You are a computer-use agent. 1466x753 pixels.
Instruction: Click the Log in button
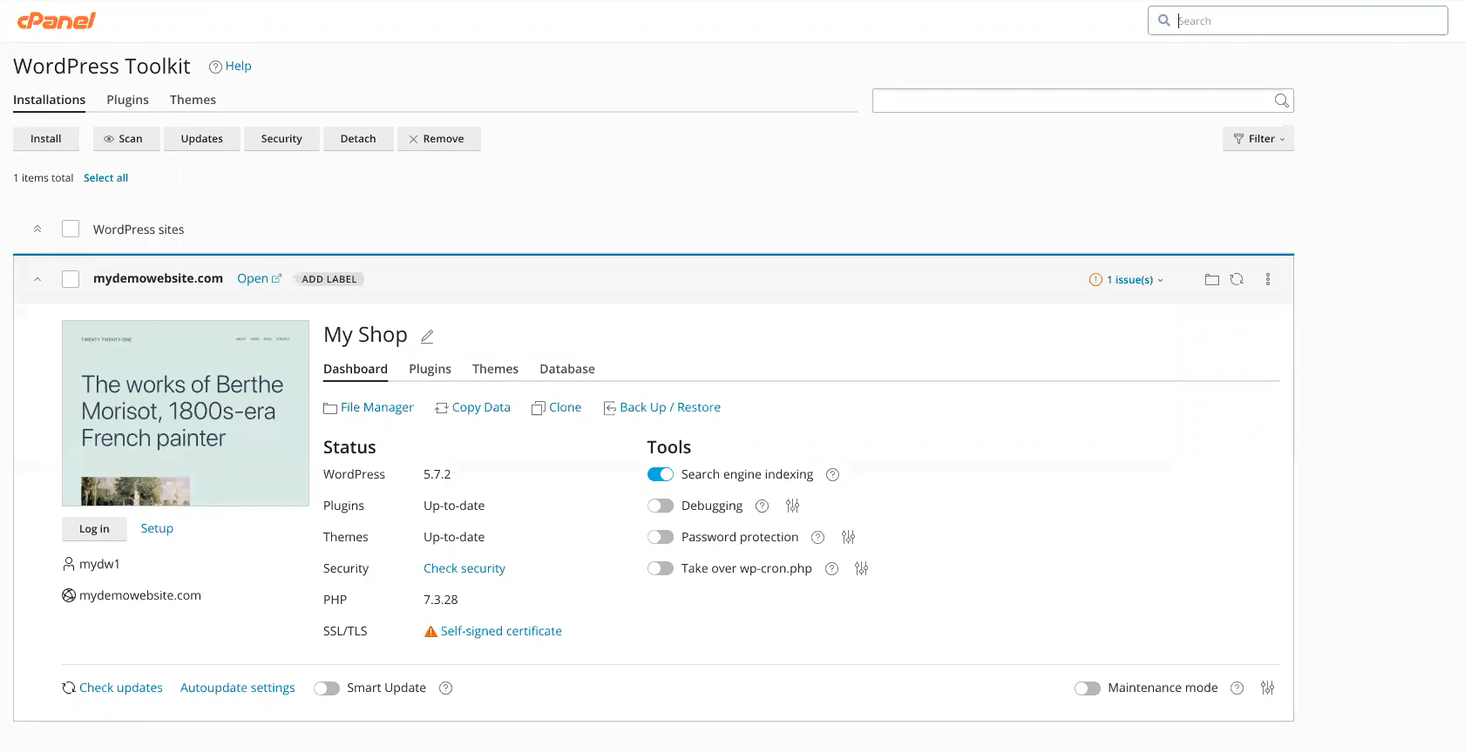tap(95, 529)
